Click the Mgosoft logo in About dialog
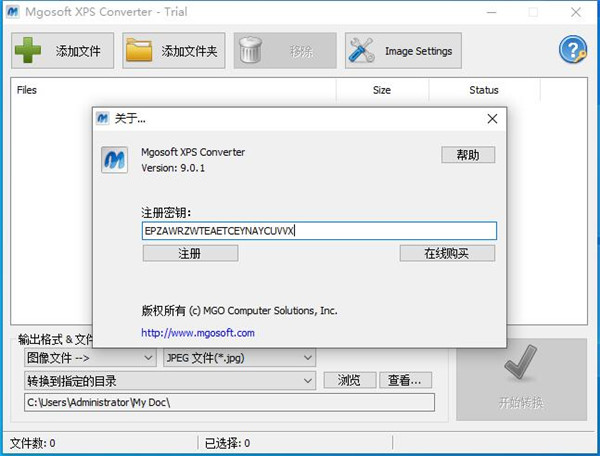Viewport: 600px width, 456px height. click(x=114, y=160)
